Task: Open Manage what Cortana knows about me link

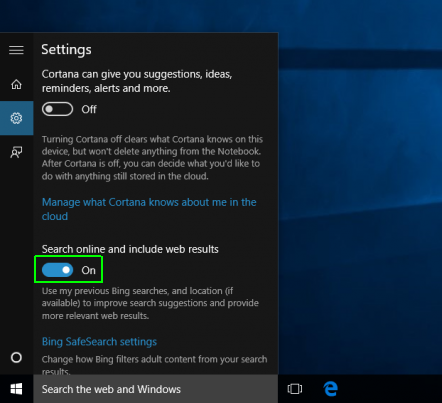Action: (x=149, y=209)
